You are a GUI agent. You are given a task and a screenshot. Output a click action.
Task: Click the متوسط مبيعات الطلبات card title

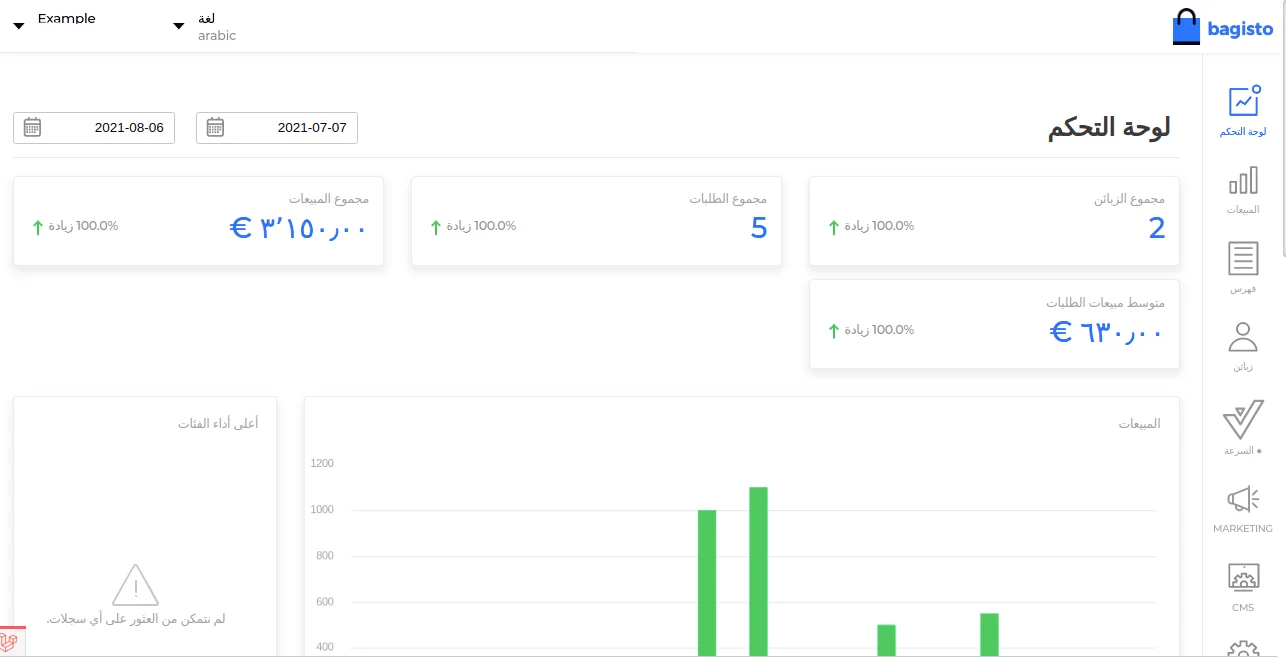1106,302
